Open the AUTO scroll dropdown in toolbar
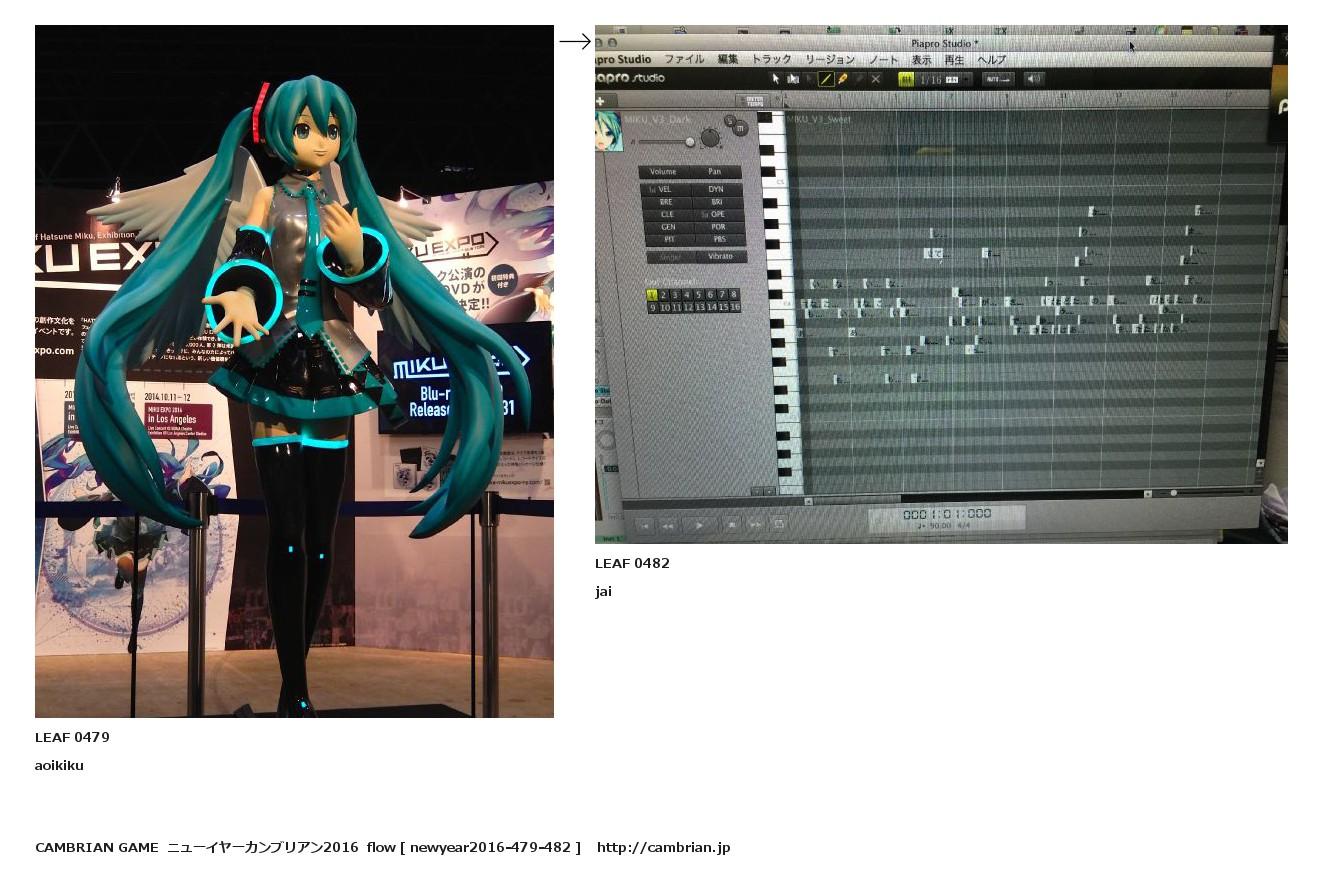 [997, 79]
